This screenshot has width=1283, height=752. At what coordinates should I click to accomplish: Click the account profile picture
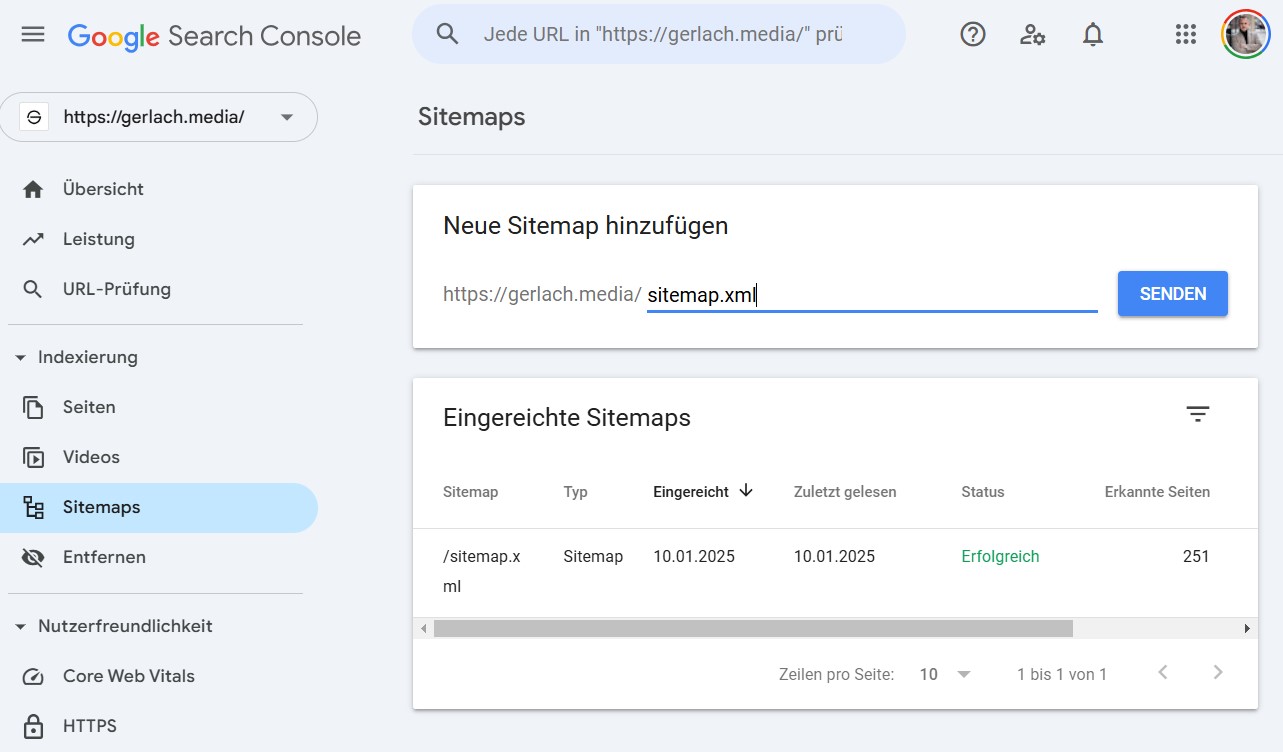(1245, 35)
